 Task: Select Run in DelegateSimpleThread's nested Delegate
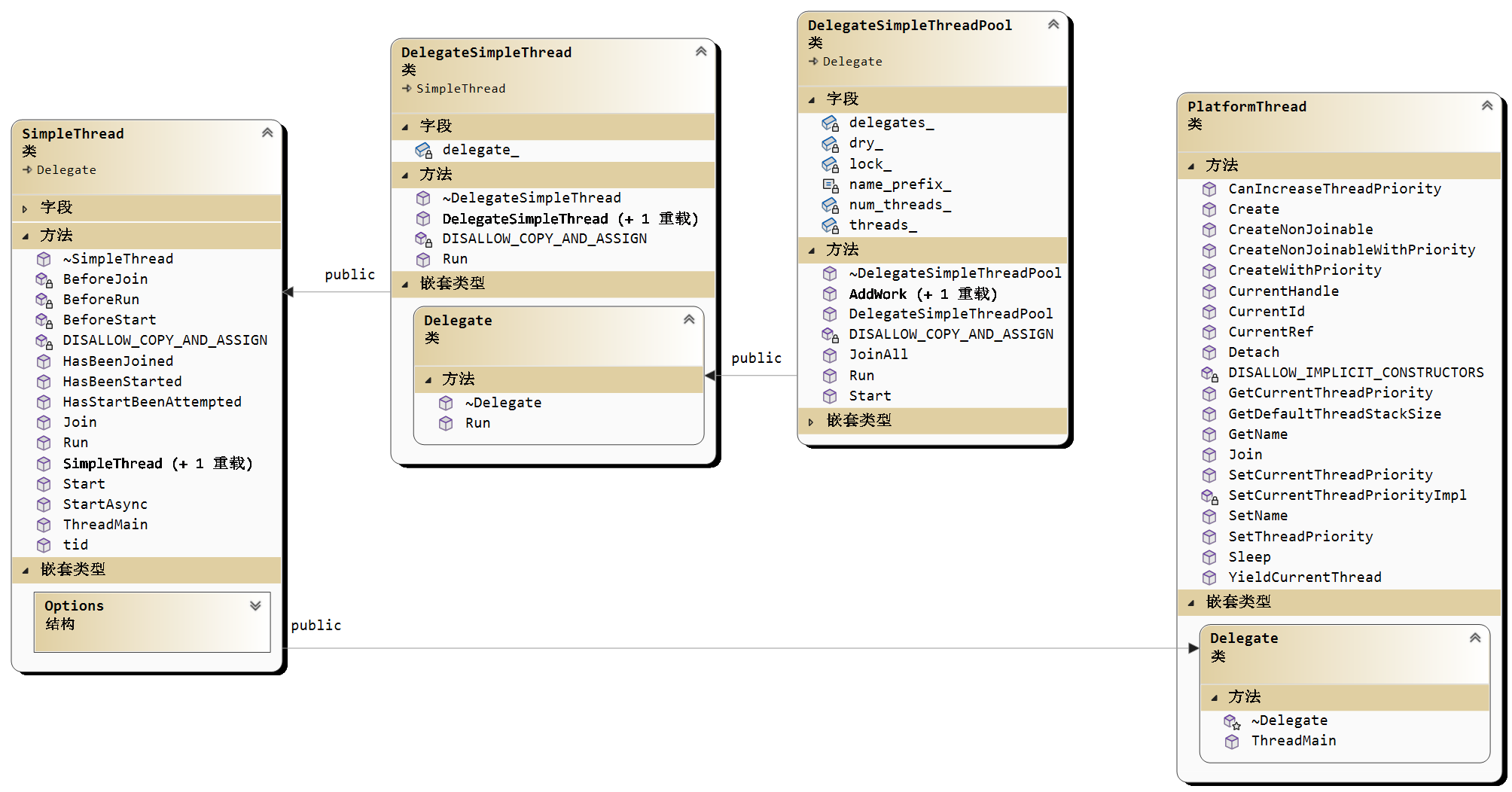point(477,423)
